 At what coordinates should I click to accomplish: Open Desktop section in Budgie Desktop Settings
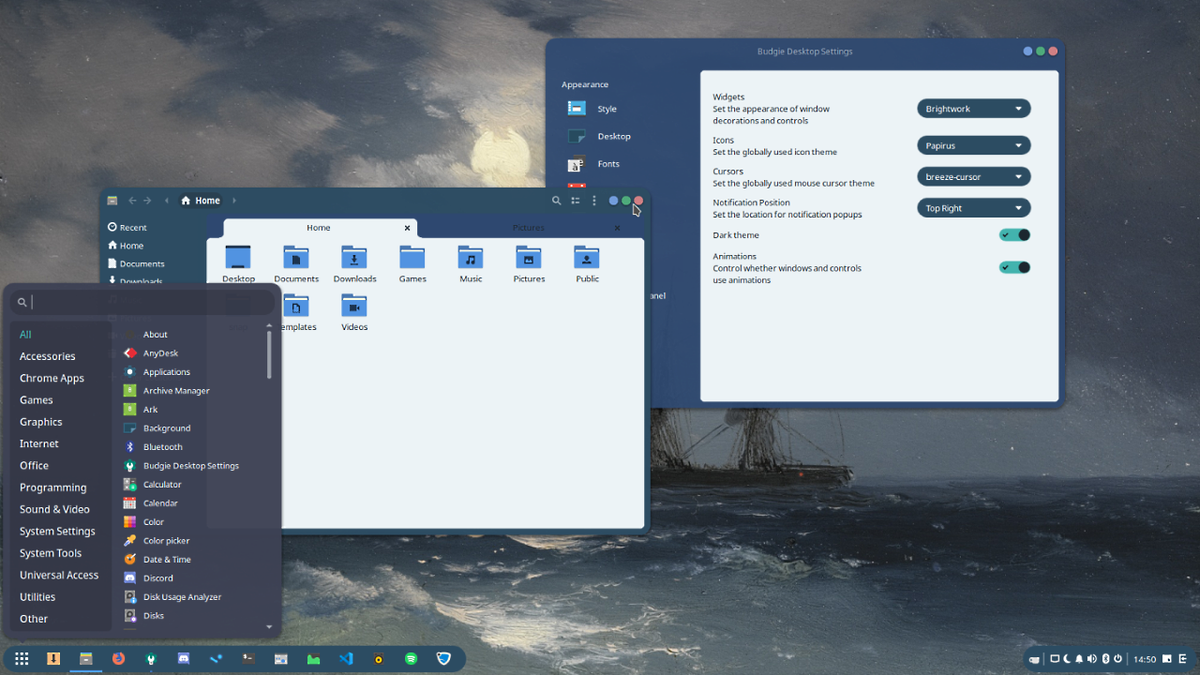600,136
